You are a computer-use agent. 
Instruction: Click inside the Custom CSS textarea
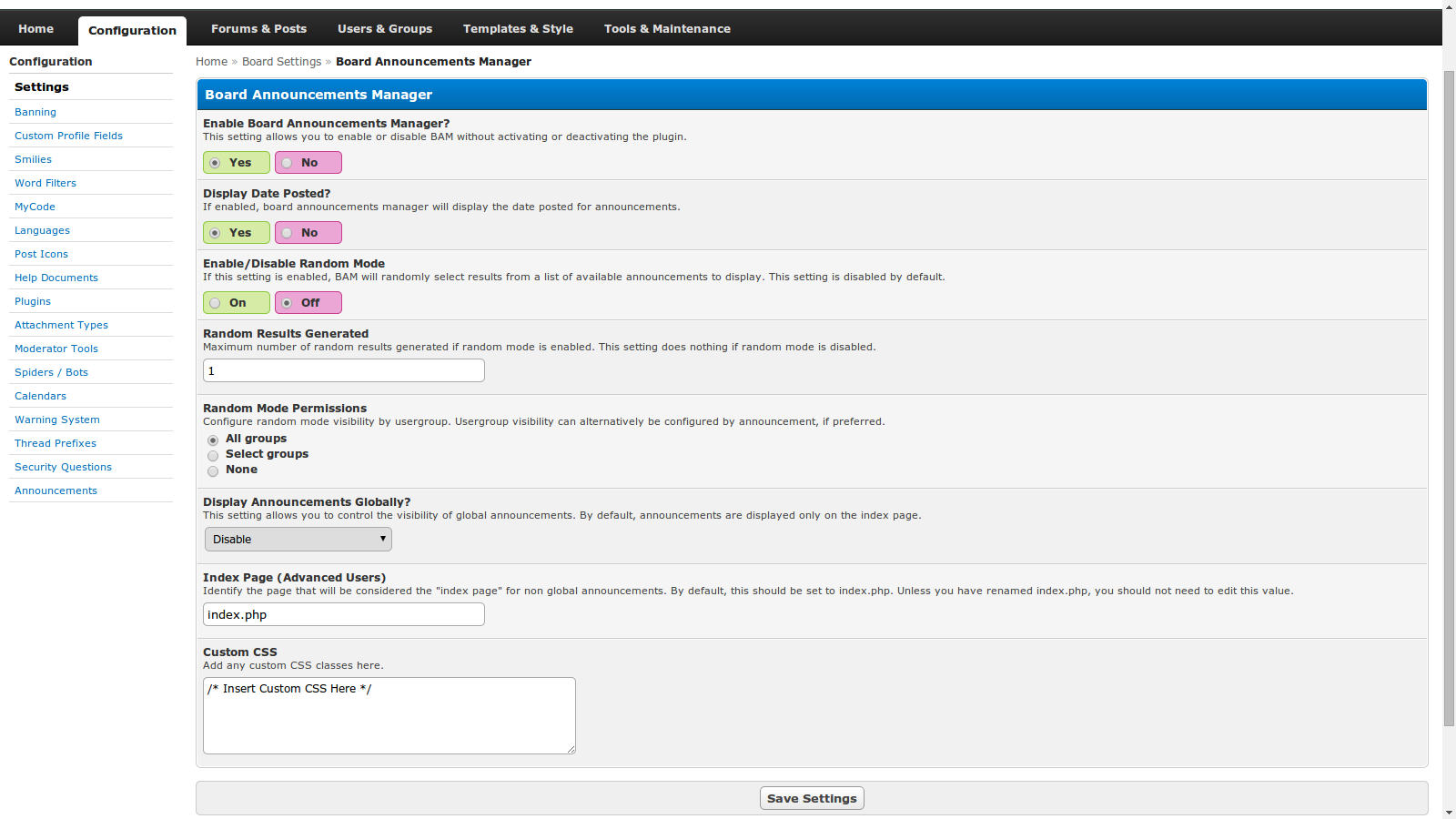coord(389,715)
